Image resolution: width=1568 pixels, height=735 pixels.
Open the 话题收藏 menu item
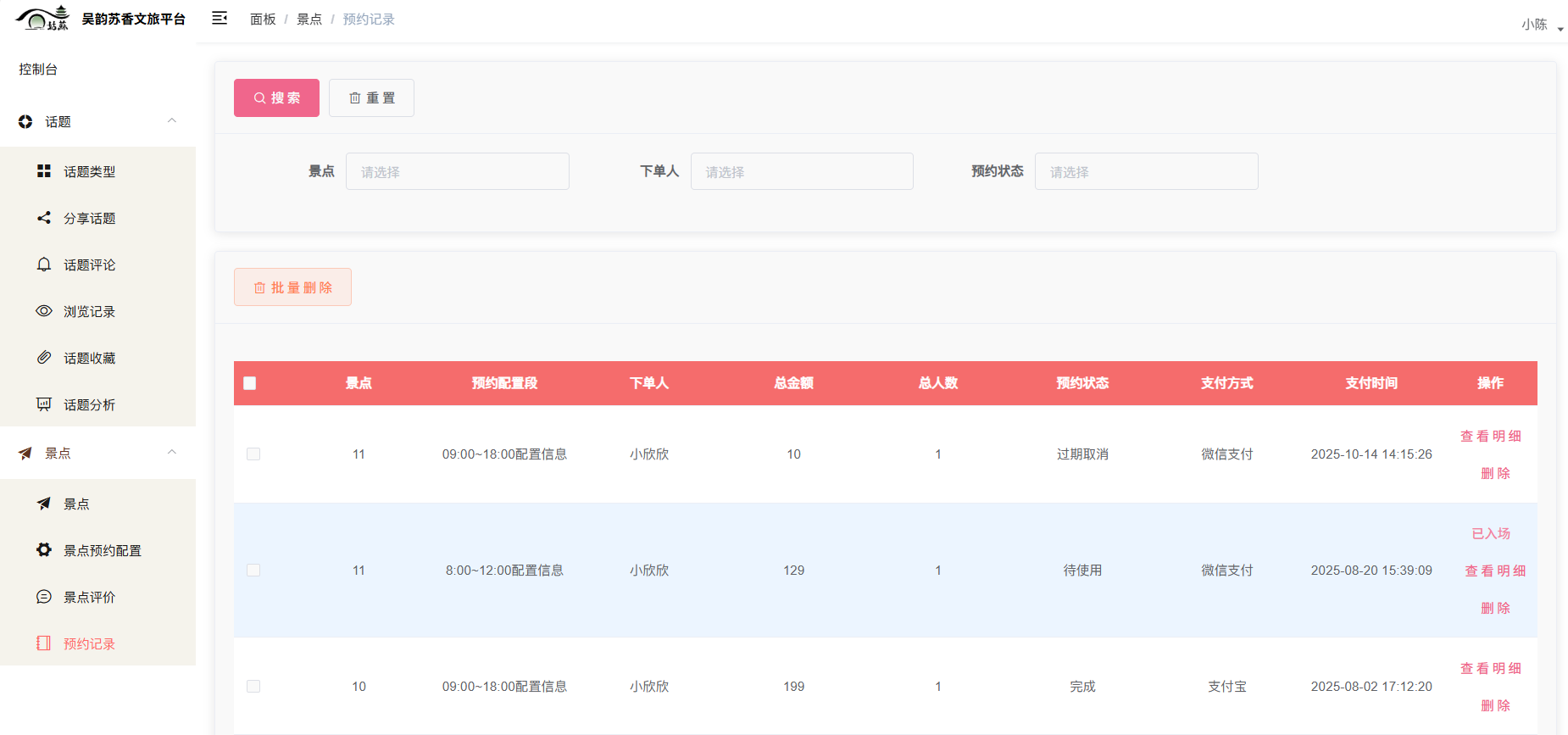(x=97, y=358)
